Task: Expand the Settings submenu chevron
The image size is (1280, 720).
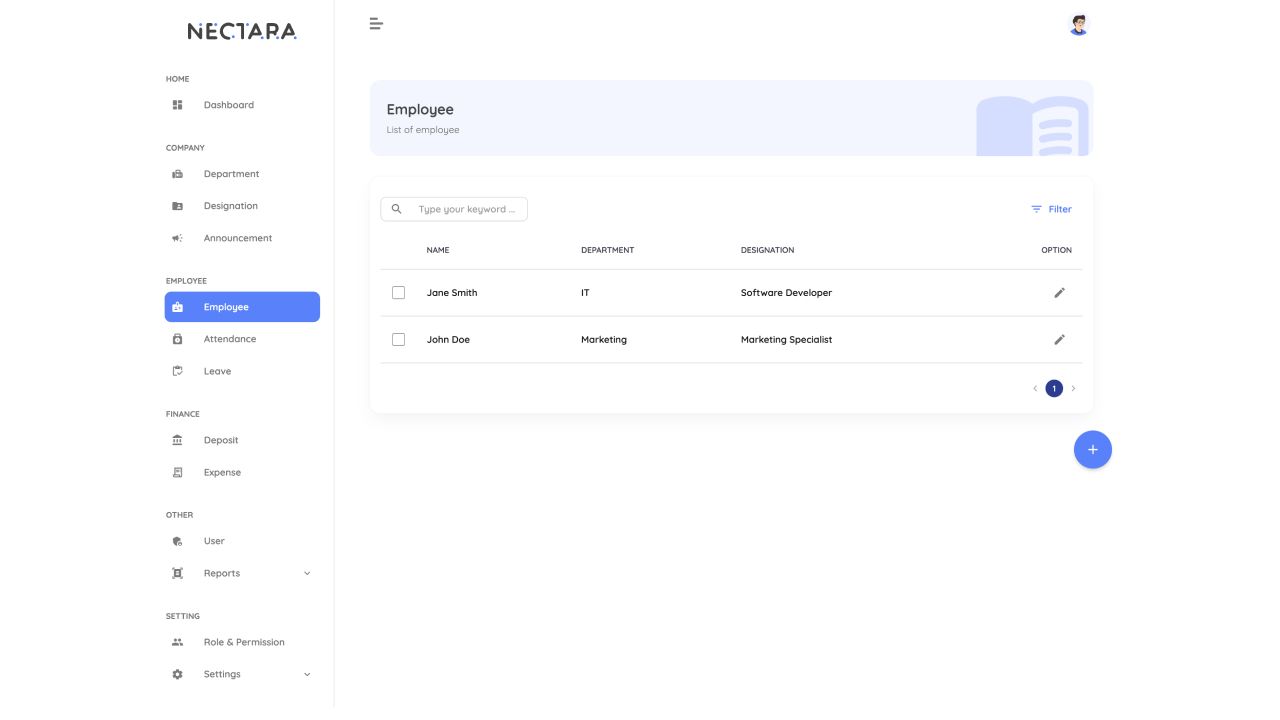Action: (307, 674)
